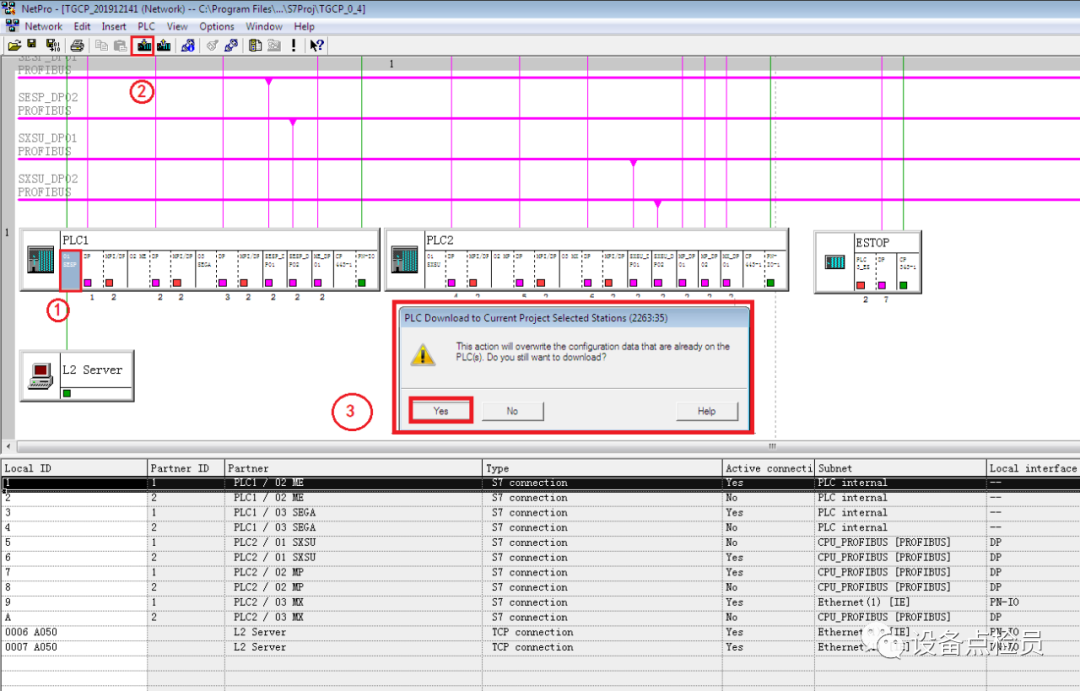
Task: Open the PLC menu
Action: tap(146, 26)
